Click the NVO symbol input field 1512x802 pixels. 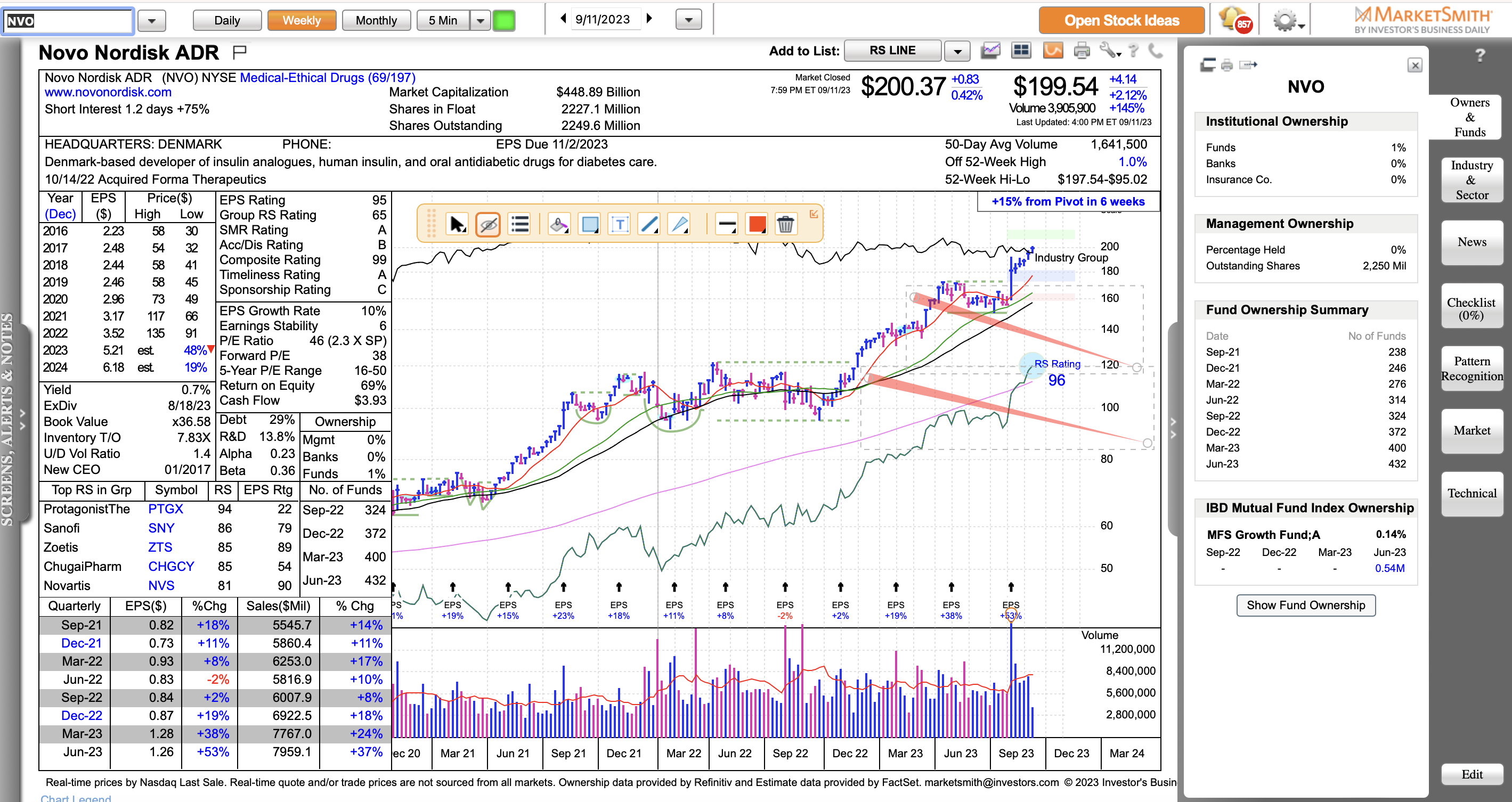point(68,21)
